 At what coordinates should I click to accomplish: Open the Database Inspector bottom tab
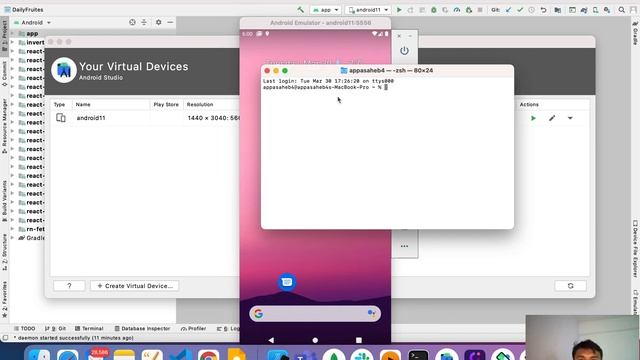pos(142,329)
